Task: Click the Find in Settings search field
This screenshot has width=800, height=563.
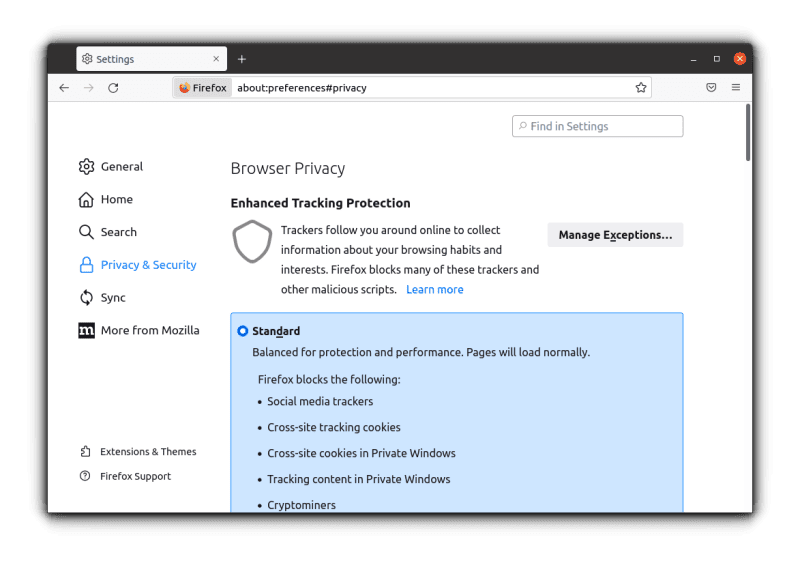Action: [598, 127]
